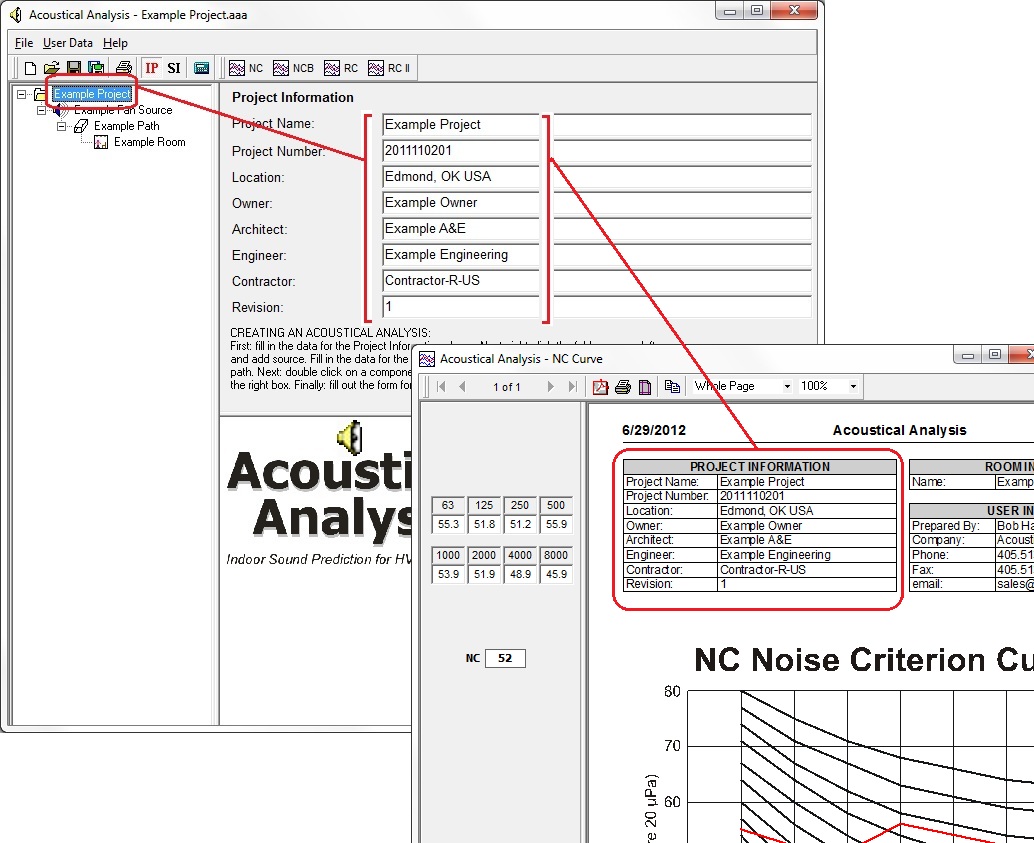Click the 1000 Hz level value 53.9
This screenshot has height=843, width=1034.
[x=448, y=575]
